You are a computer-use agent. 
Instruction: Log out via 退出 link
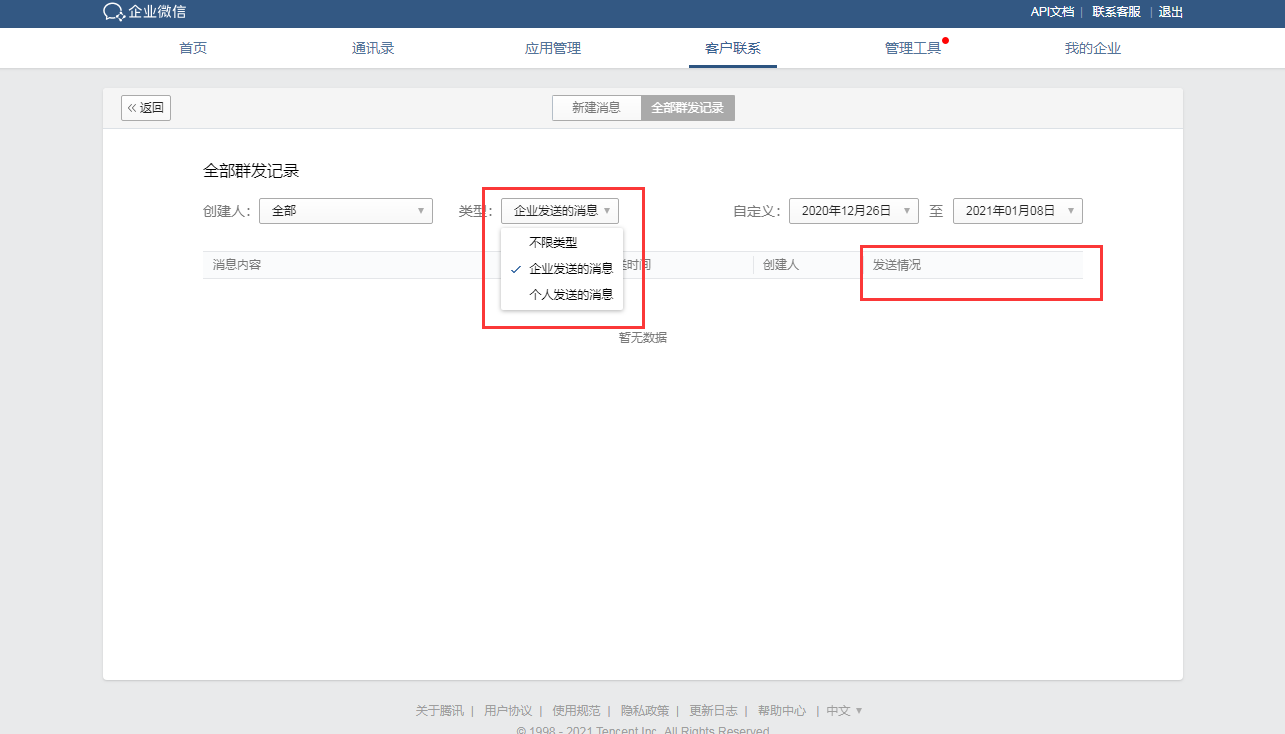click(x=1171, y=12)
